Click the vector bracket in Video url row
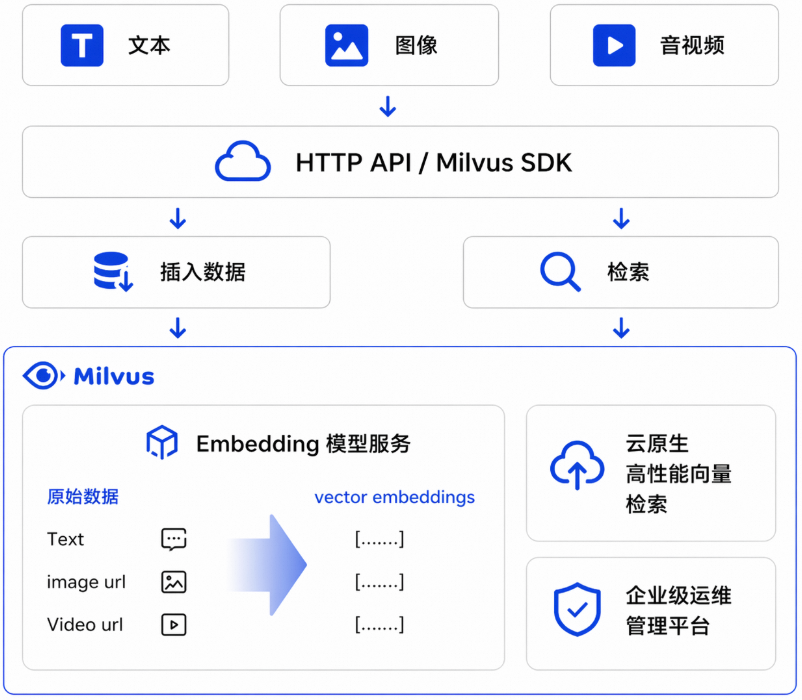The image size is (802, 700). 380,624
